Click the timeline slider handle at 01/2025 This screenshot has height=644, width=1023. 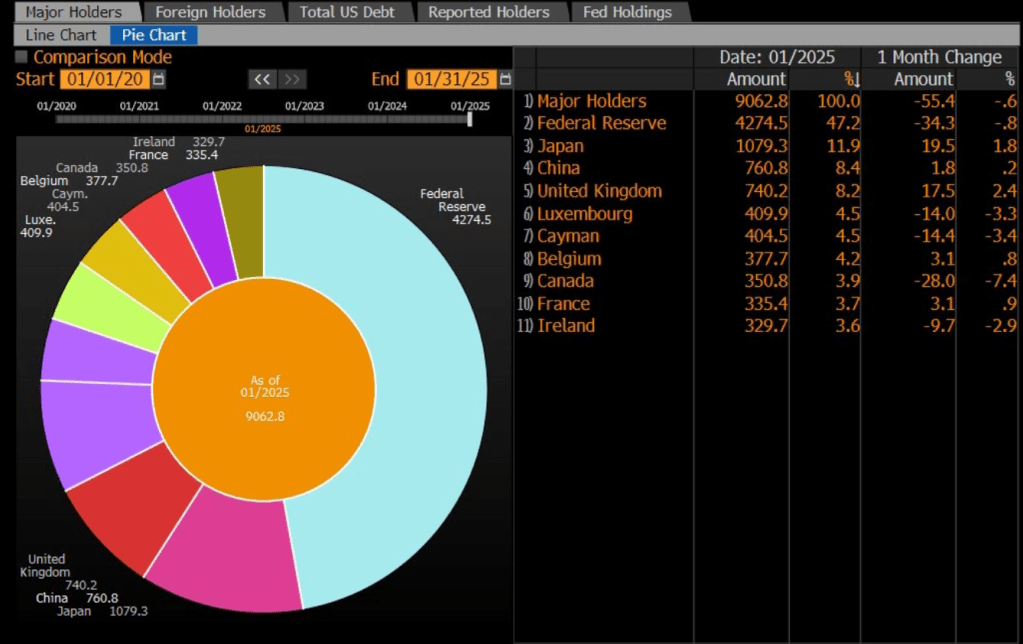469,119
